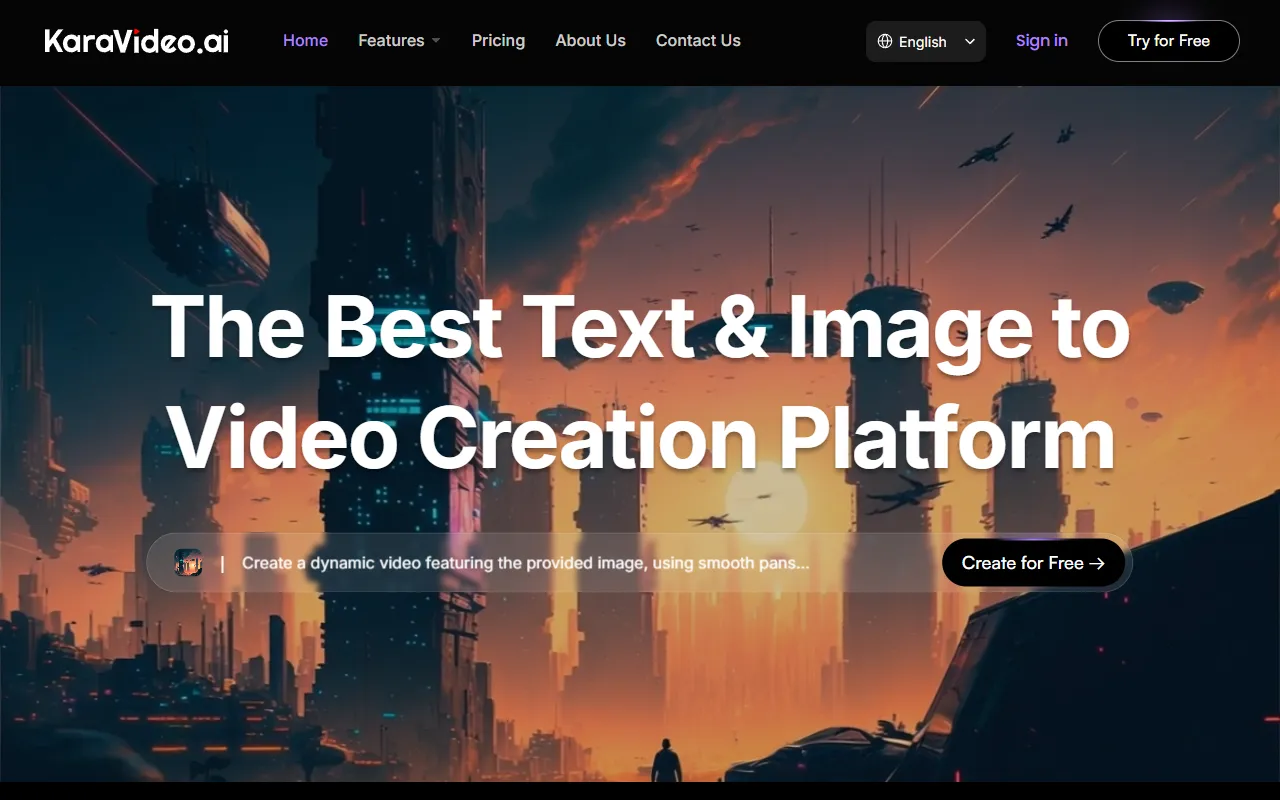Open the English language selector
The height and width of the screenshot is (800, 1280).
[926, 41]
